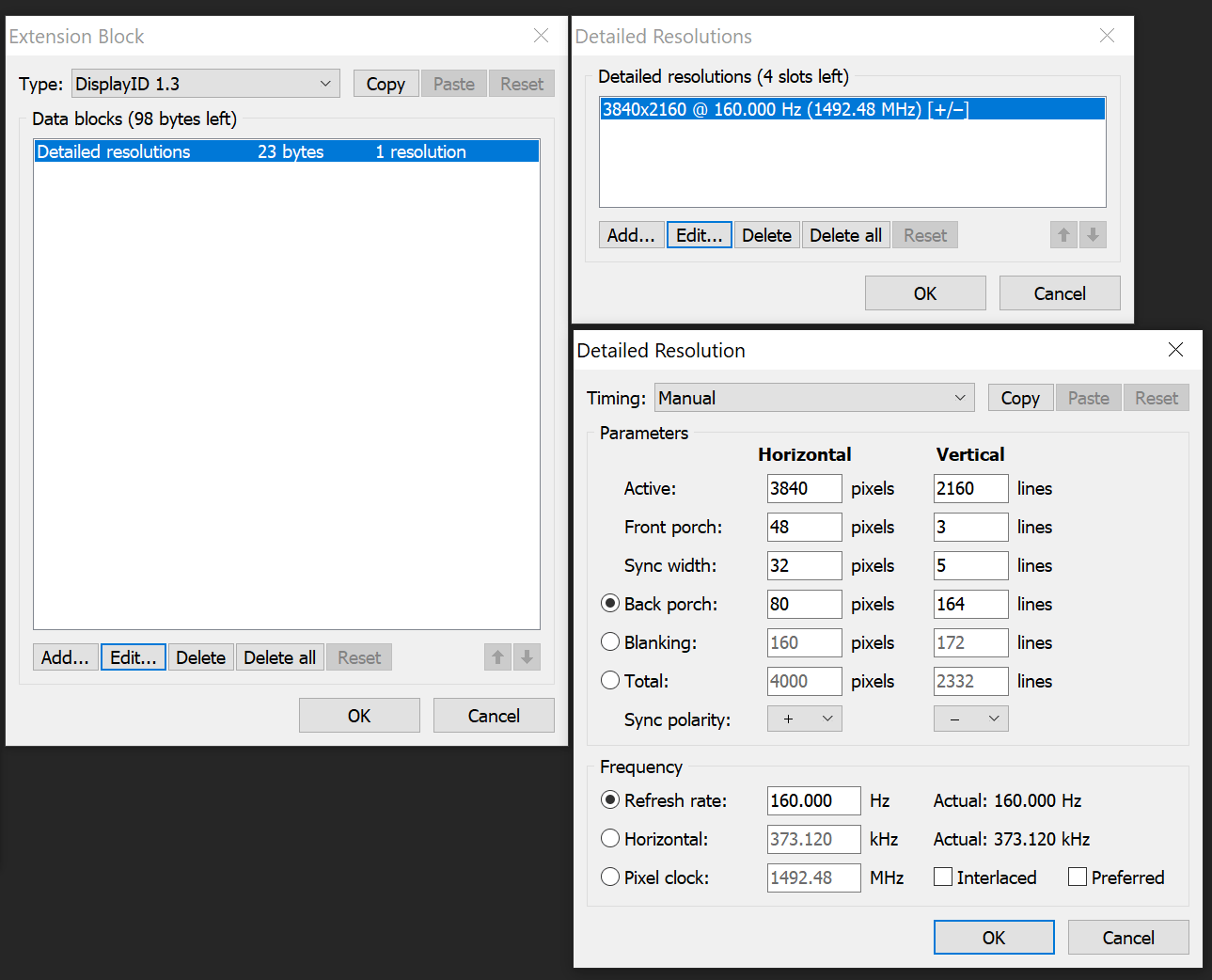Viewport: 1212px width, 980px height.
Task: Click Copy in Detailed Resolution dialog
Action: click(x=1020, y=398)
